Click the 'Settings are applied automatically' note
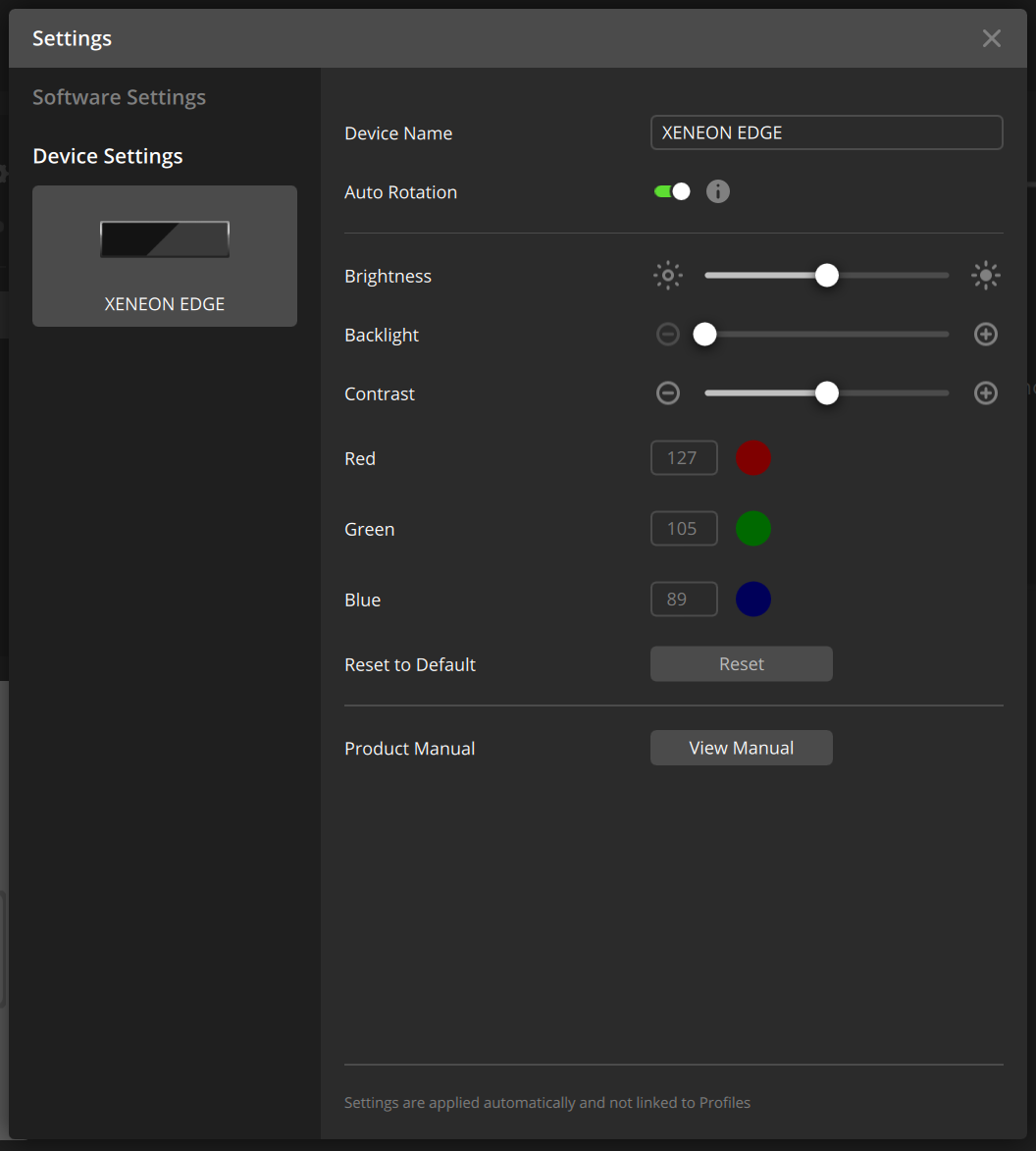Viewport: 1036px width, 1151px height. pyautogui.click(x=547, y=1103)
